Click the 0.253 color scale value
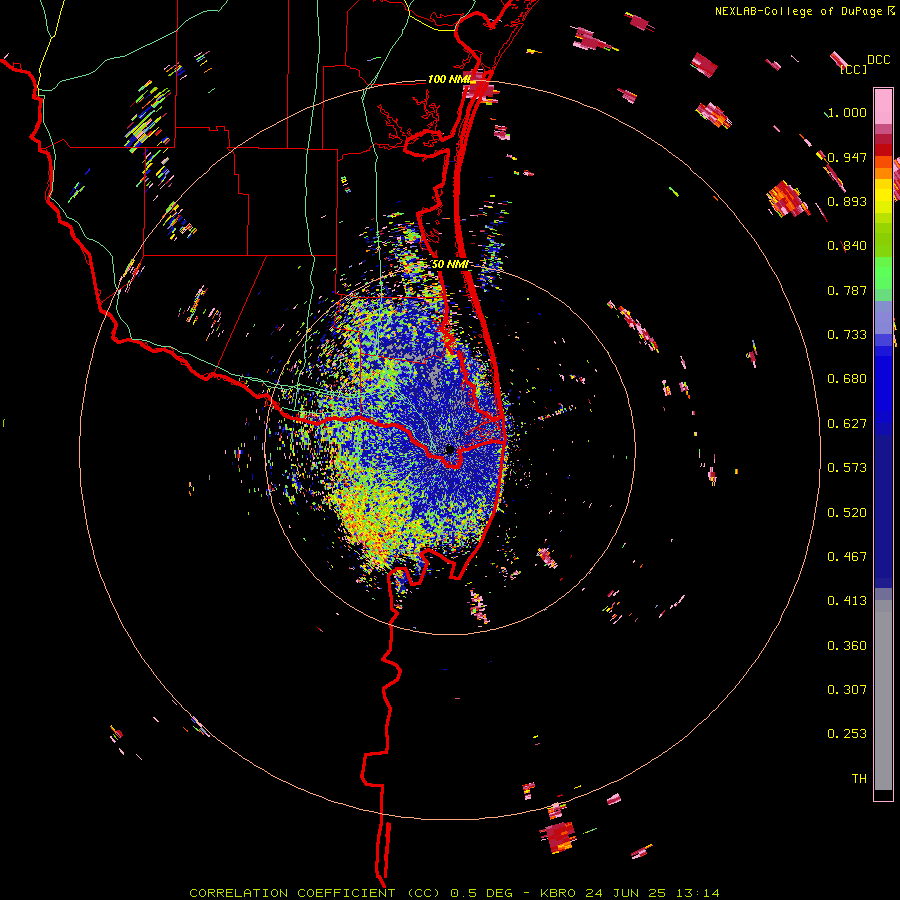Viewport: 900px width, 900px height. [x=847, y=734]
